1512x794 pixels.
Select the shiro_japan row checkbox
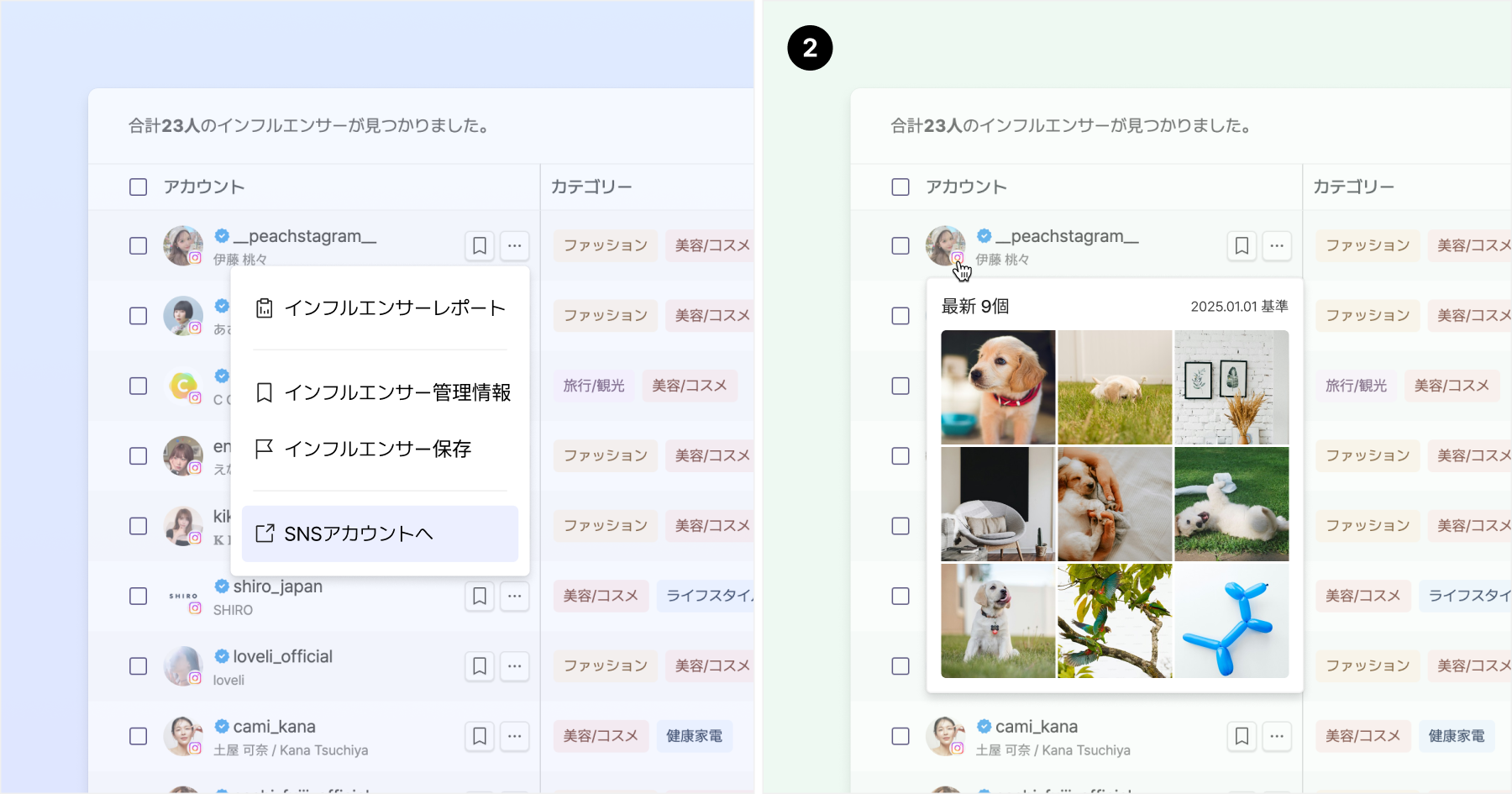click(139, 597)
